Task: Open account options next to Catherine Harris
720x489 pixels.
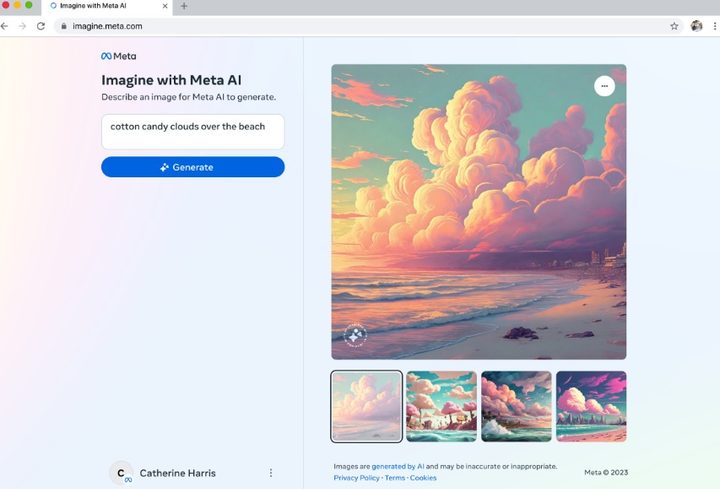Action: (271, 473)
